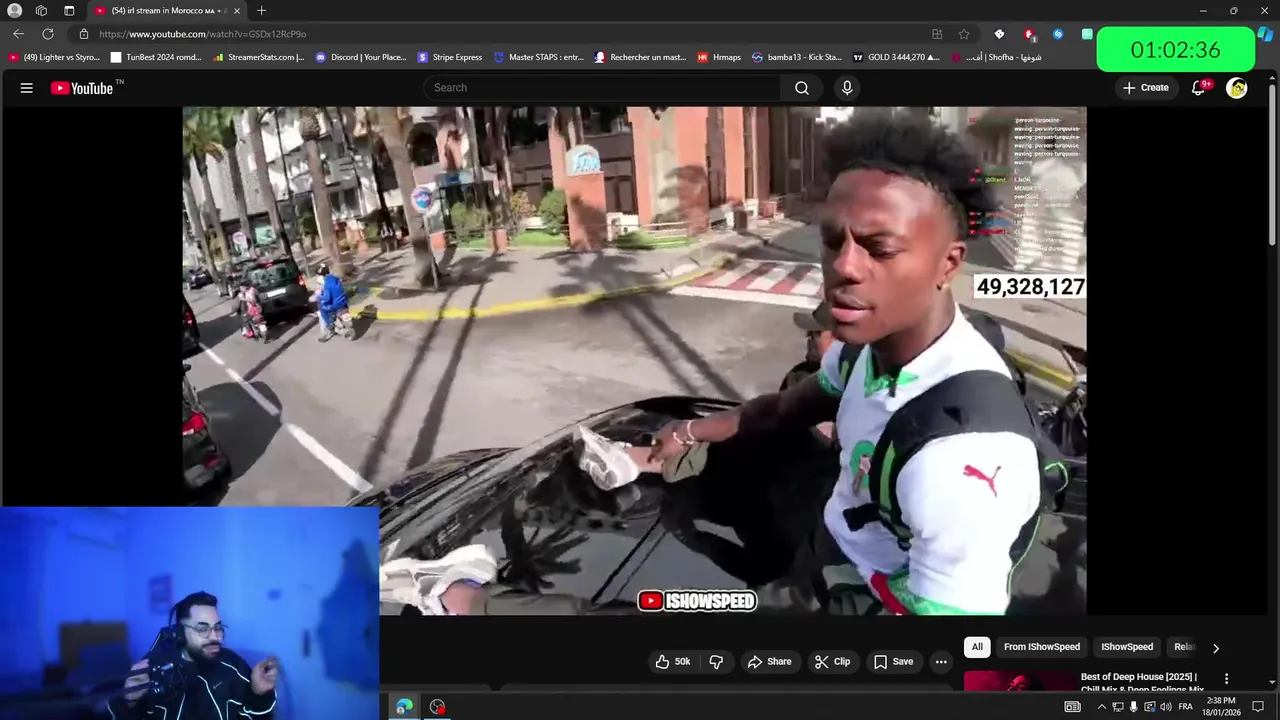Create a Clip of the video
This screenshot has width=1280, height=720.
pos(832,661)
